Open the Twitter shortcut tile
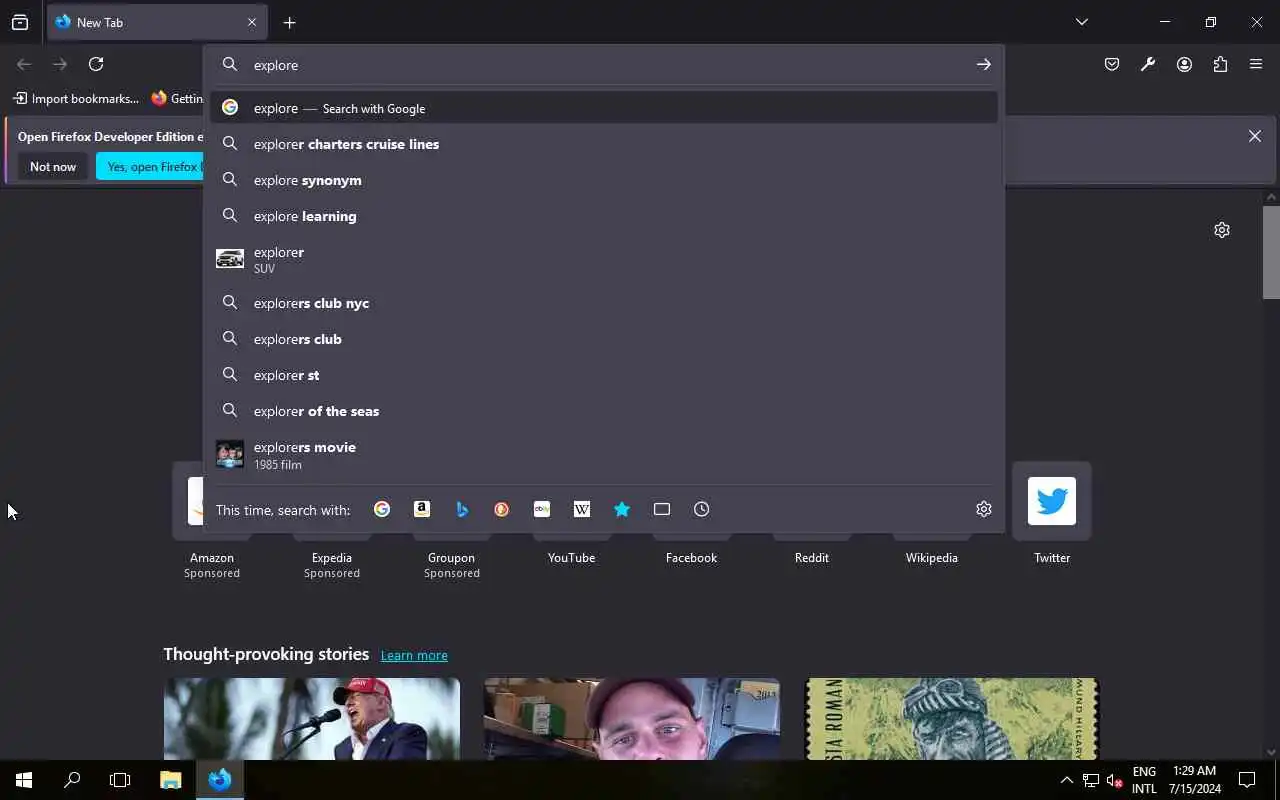The height and width of the screenshot is (800, 1280). 1052,501
